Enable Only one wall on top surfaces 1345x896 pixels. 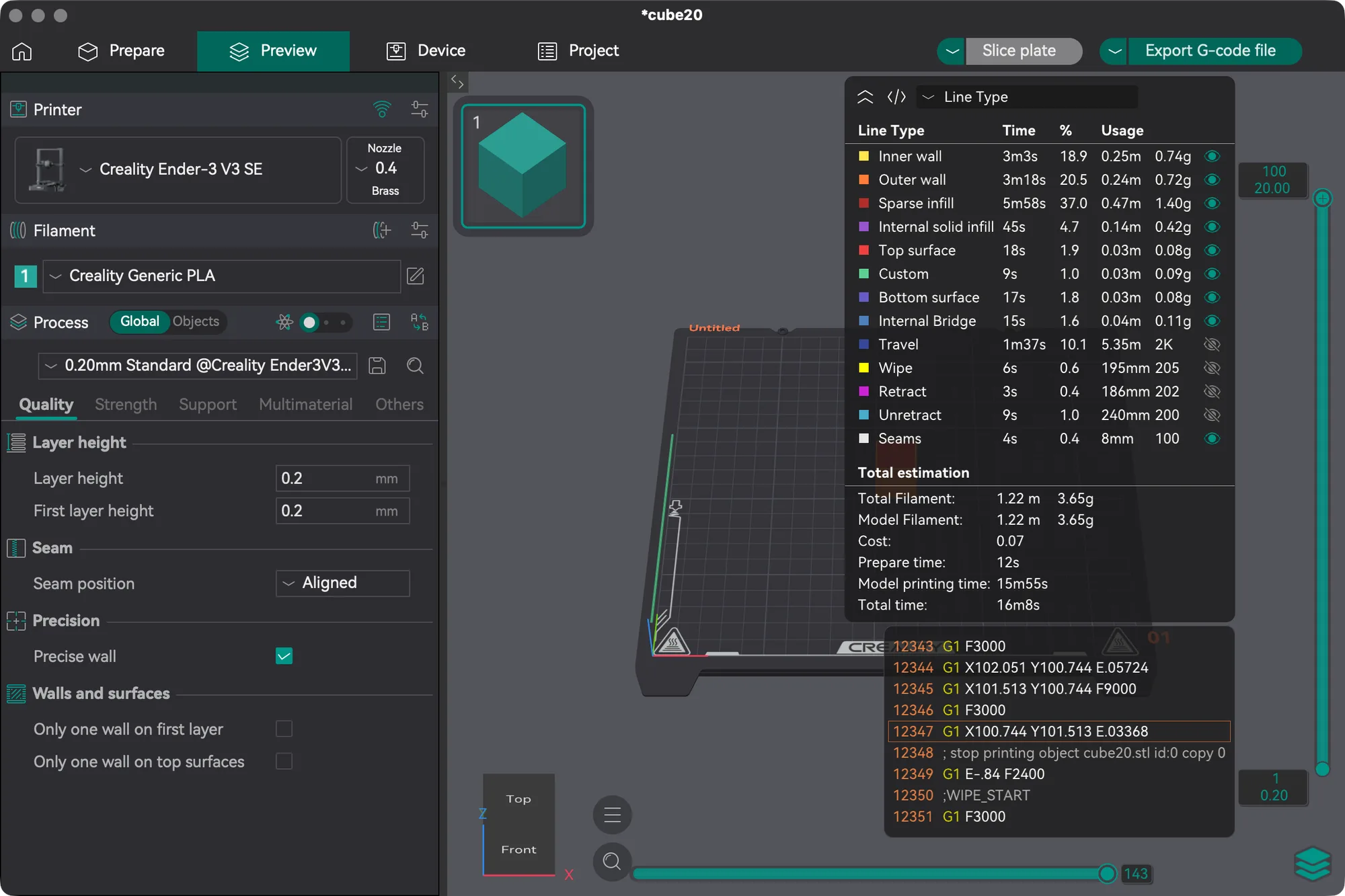point(284,761)
